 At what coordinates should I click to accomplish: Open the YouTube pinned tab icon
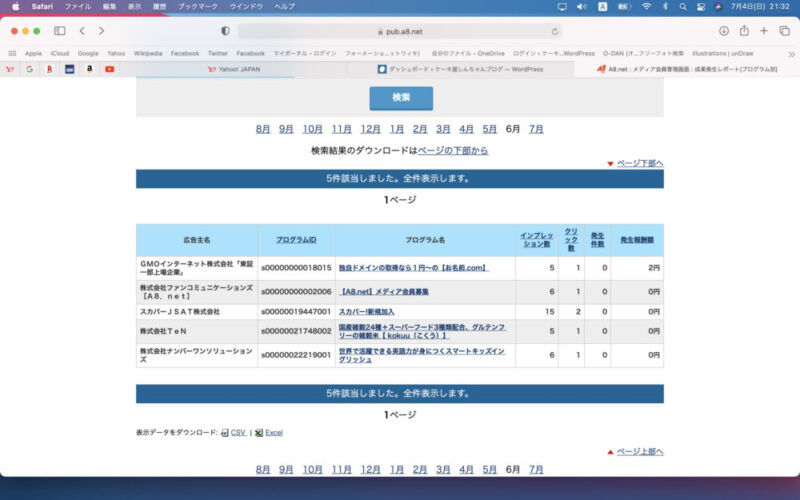(x=110, y=69)
